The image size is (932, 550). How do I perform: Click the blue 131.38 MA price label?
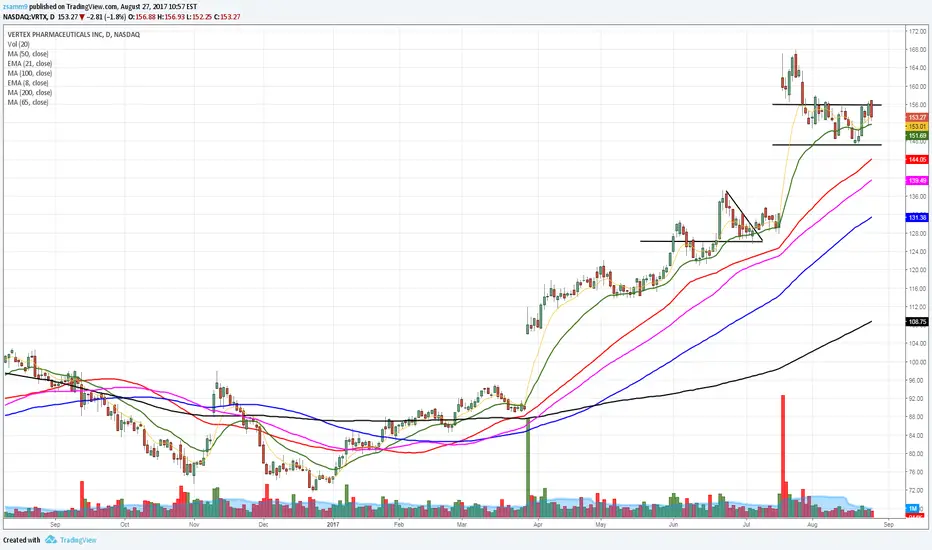point(917,218)
